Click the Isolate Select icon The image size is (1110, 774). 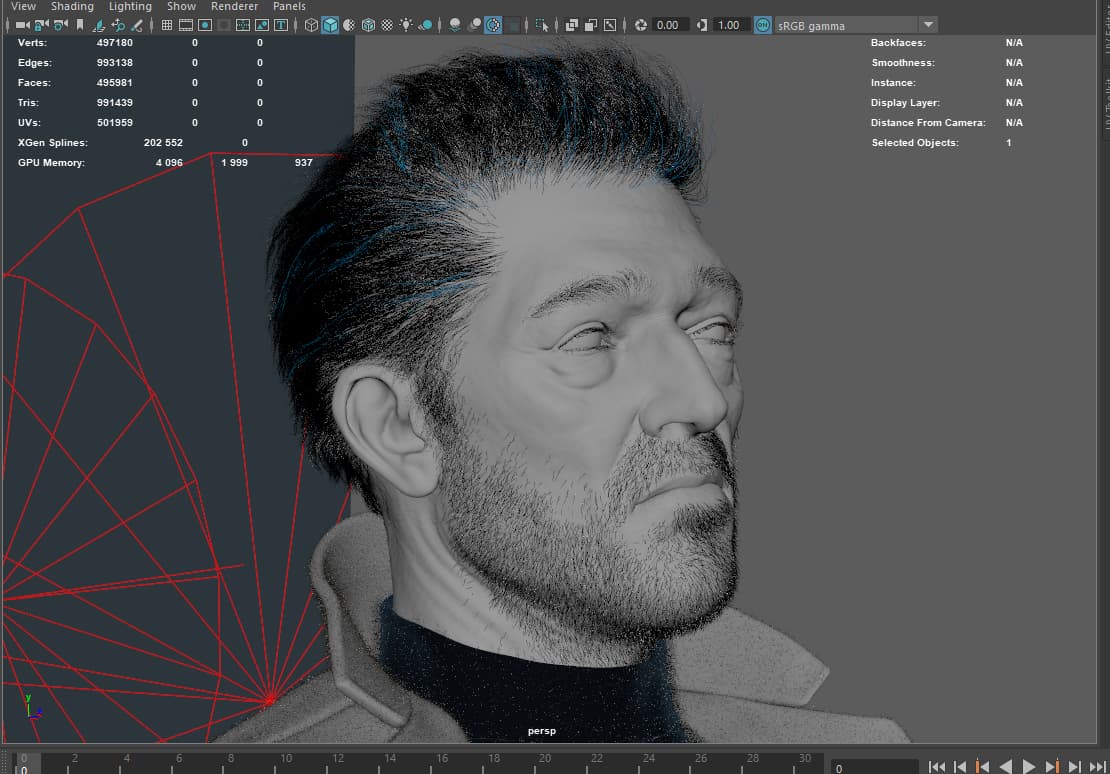point(542,25)
